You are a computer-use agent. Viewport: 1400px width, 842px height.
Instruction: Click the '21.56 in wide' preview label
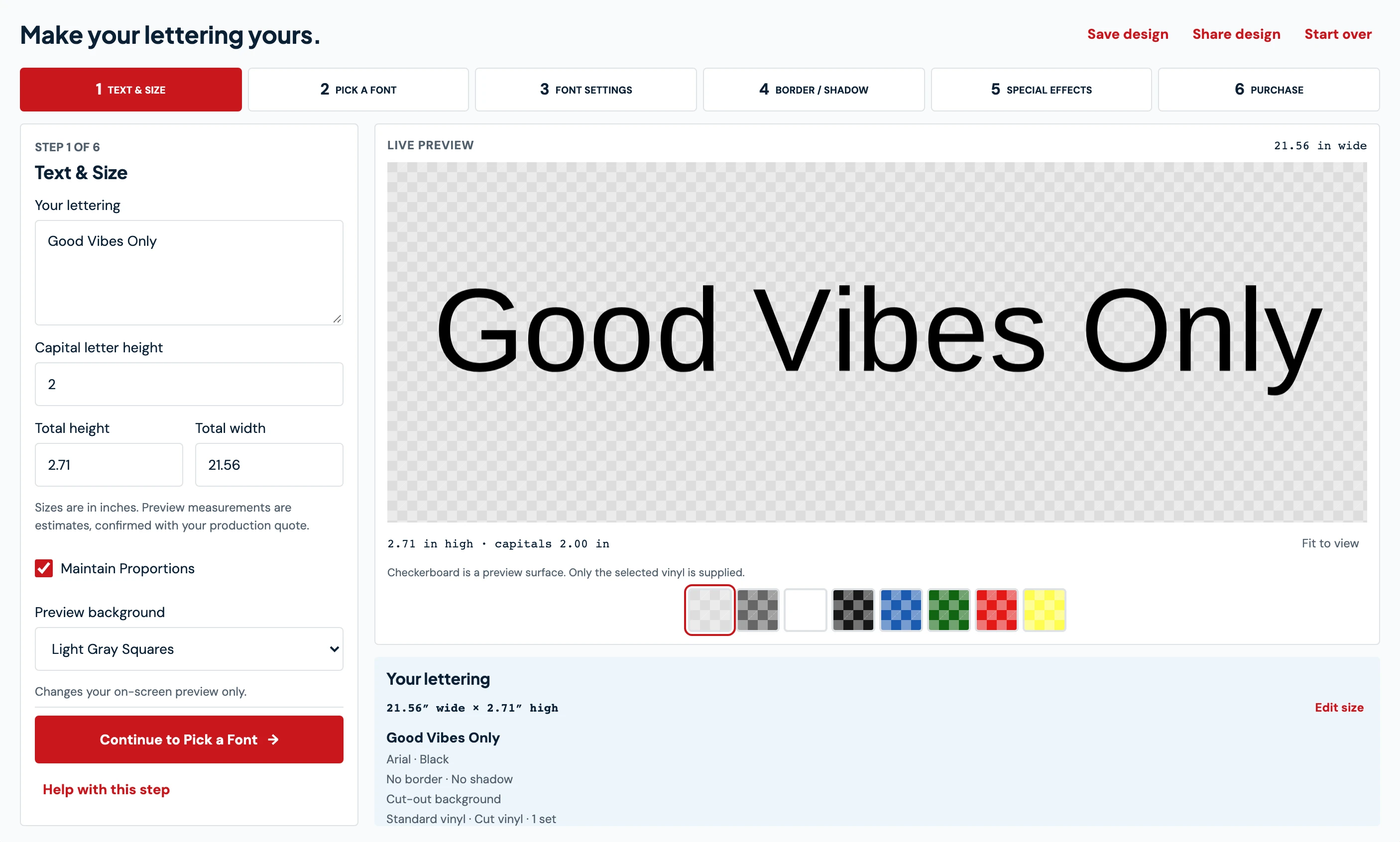click(x=1320, y=146)
